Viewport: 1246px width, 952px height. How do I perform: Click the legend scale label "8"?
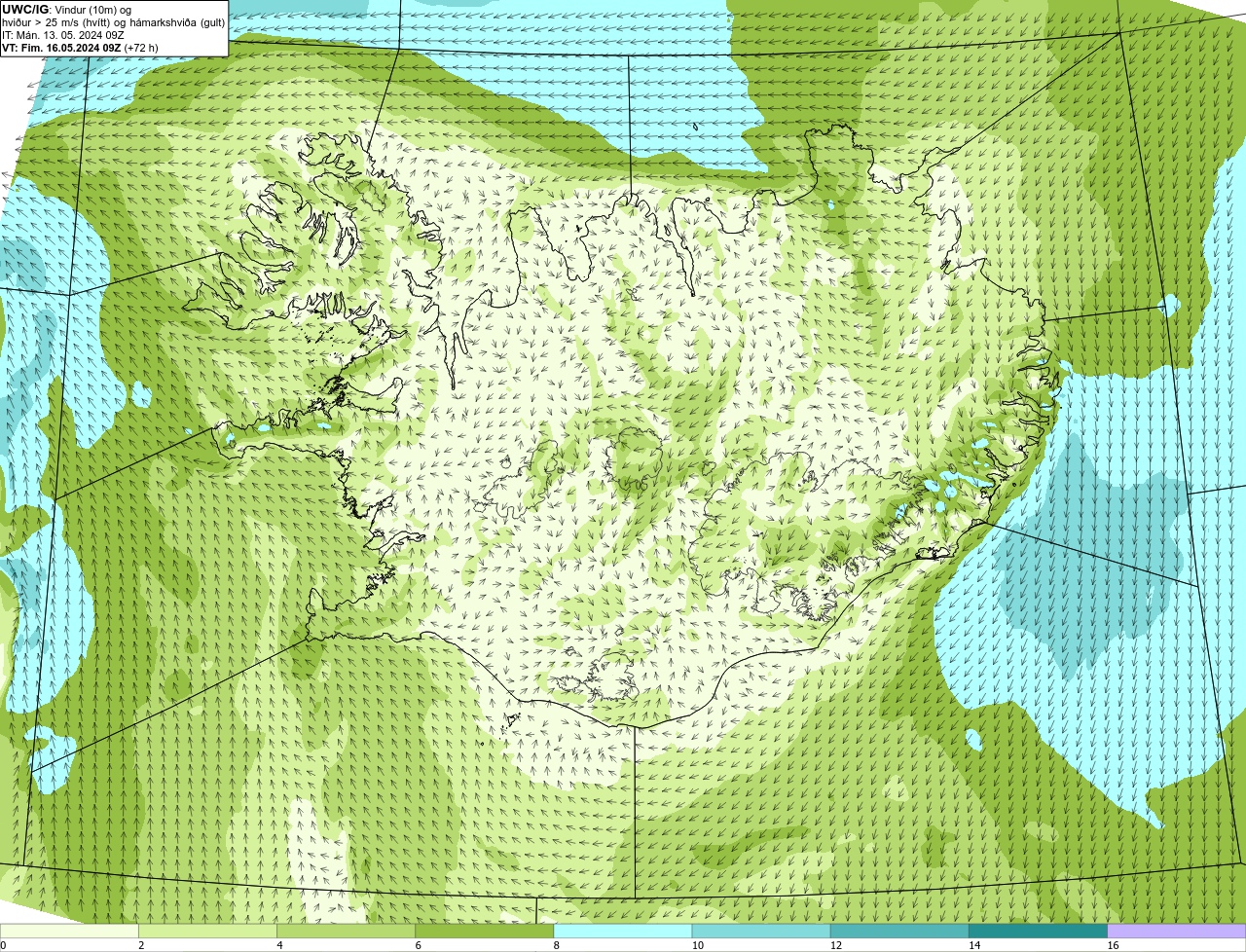(x=556, y=945)
